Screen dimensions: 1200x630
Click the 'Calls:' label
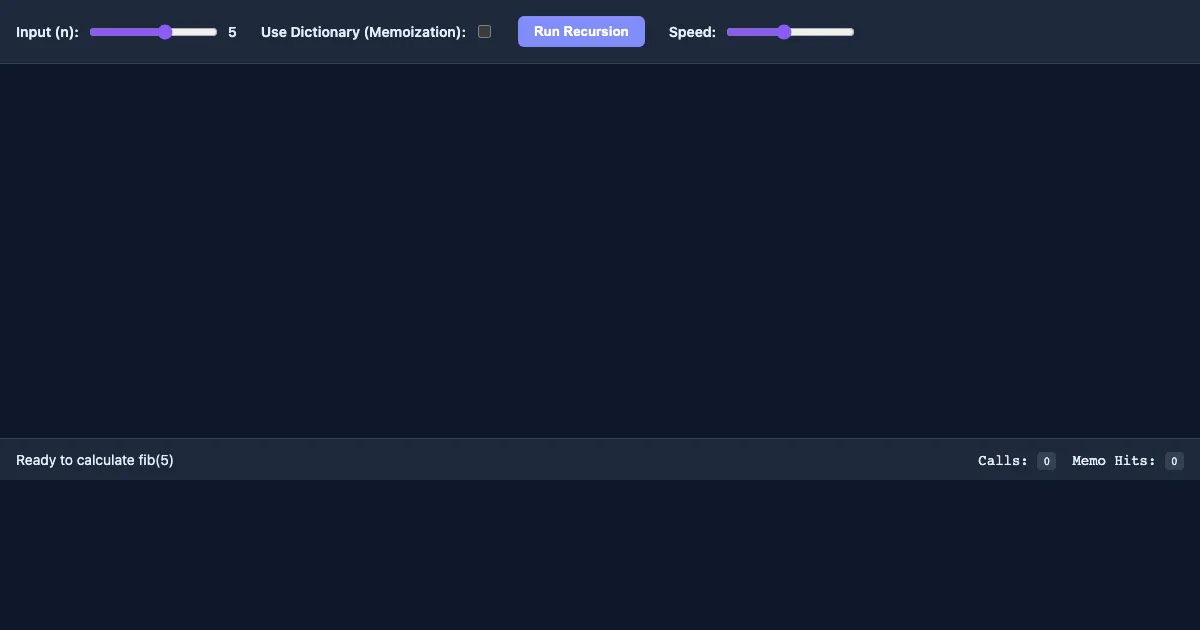tap(1003, 461)
